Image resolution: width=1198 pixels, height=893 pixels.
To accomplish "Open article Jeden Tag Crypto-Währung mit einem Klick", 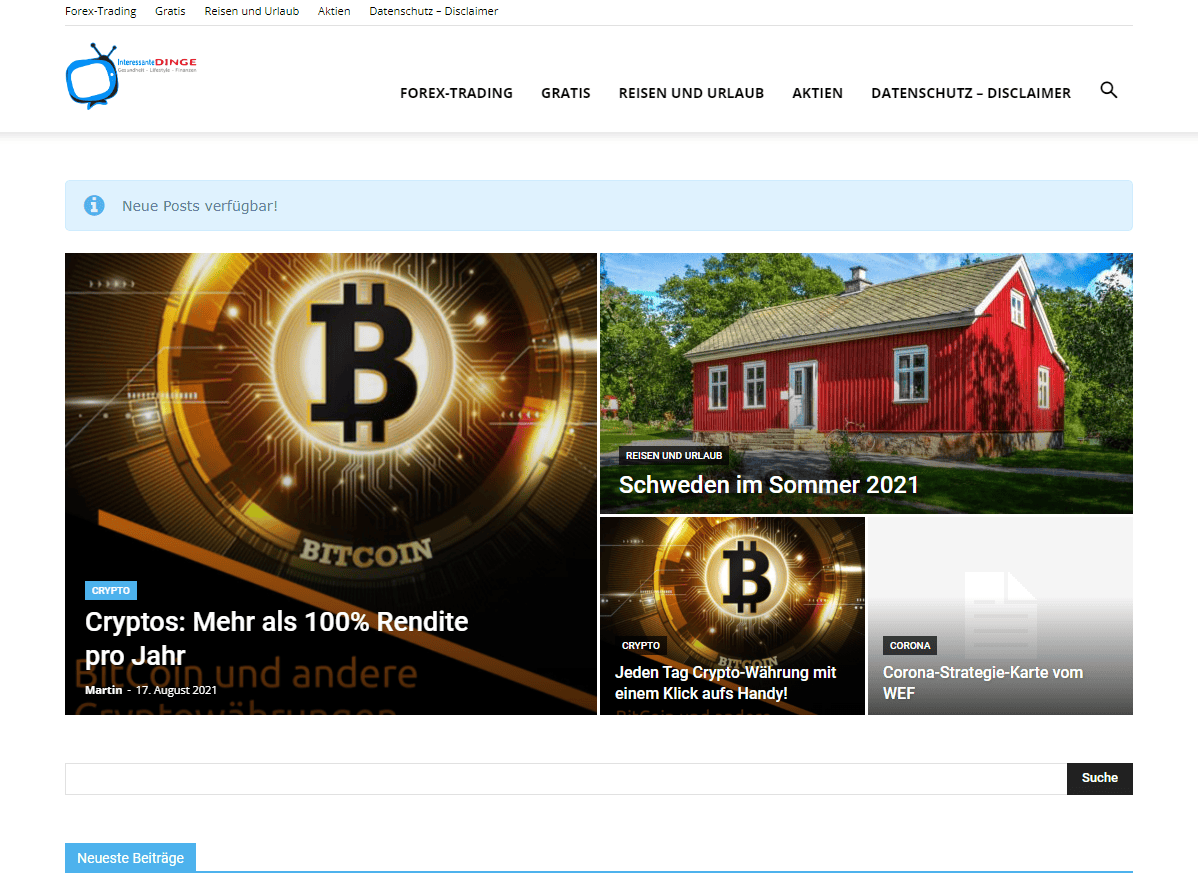I will coord(726,683).
